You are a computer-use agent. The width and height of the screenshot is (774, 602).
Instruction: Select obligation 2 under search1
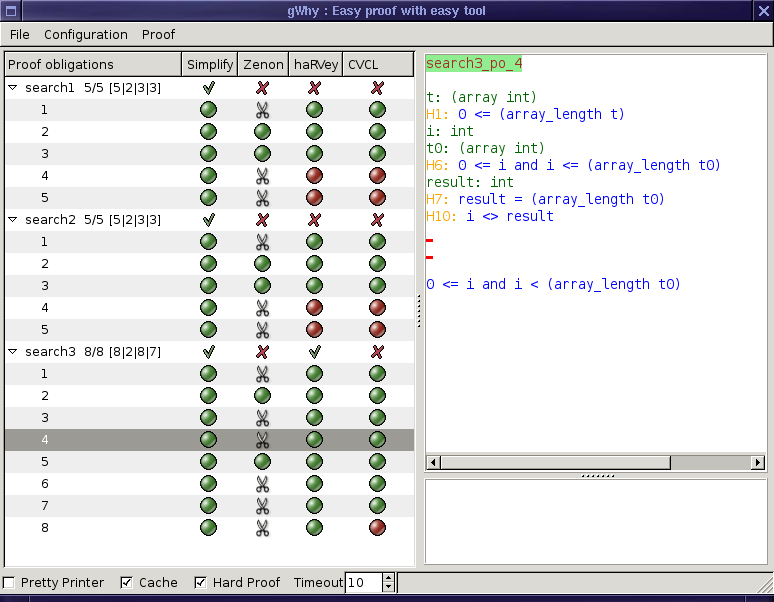tap(209, 132)
